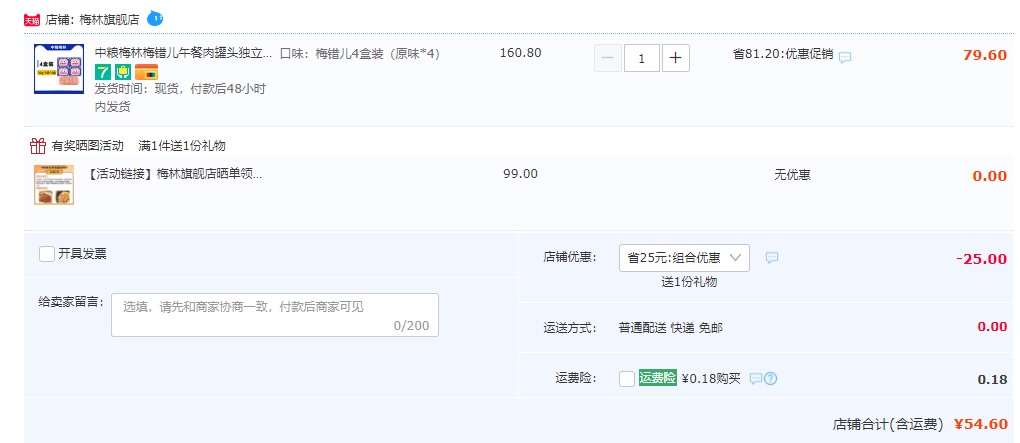The height and width of the screenshot is (443, 1020).
Task: Click the green shield guarantee badge
Action: click(x=123, y=72)
